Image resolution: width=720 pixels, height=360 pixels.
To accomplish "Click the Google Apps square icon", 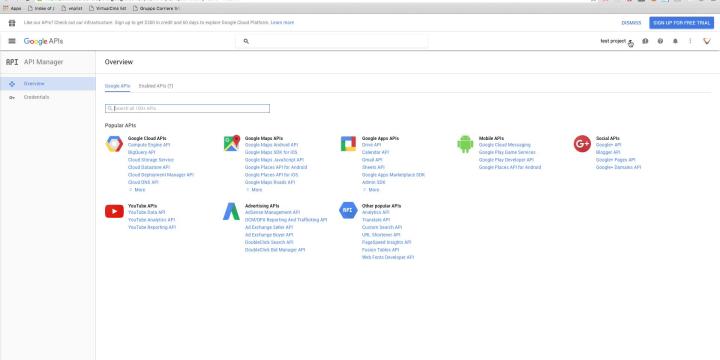I will pyautogui.click(x=348, y=143).
